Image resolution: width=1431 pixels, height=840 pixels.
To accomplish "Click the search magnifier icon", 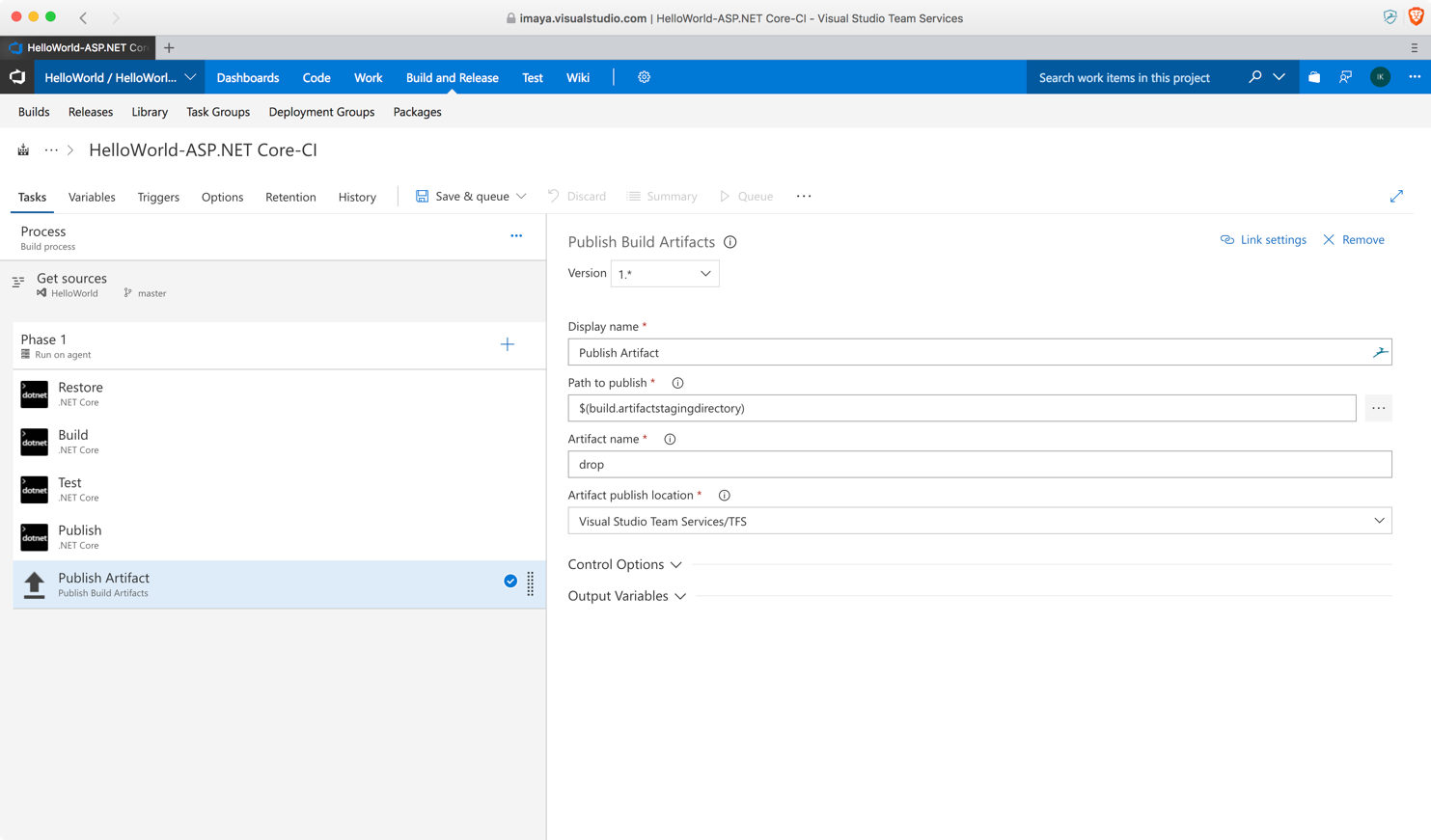I will click(1254, 77).
